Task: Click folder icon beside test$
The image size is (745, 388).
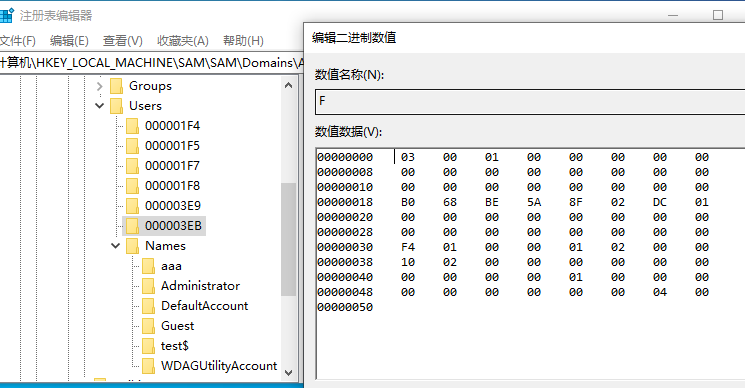Action: (149, 346)
